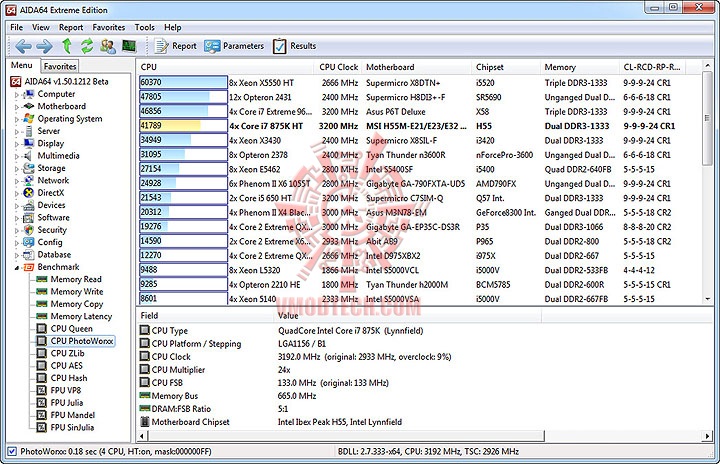
Task: Sort results by CPU Clock column
Action: [x=338, y=67]
